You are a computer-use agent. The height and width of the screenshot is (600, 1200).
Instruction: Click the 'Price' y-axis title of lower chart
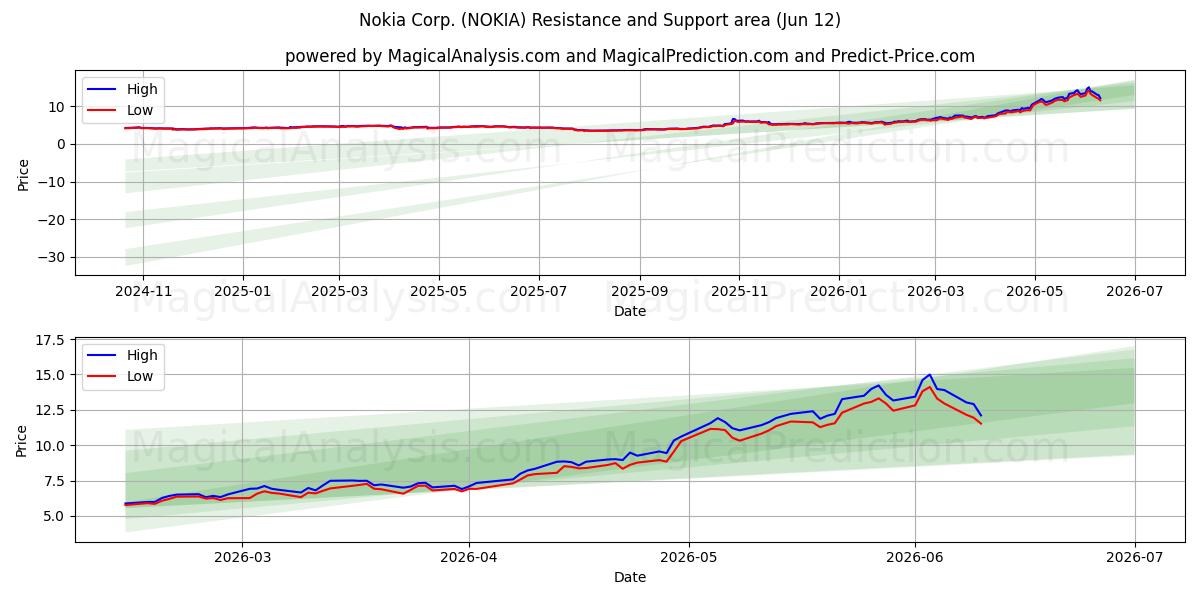[23, 439]
